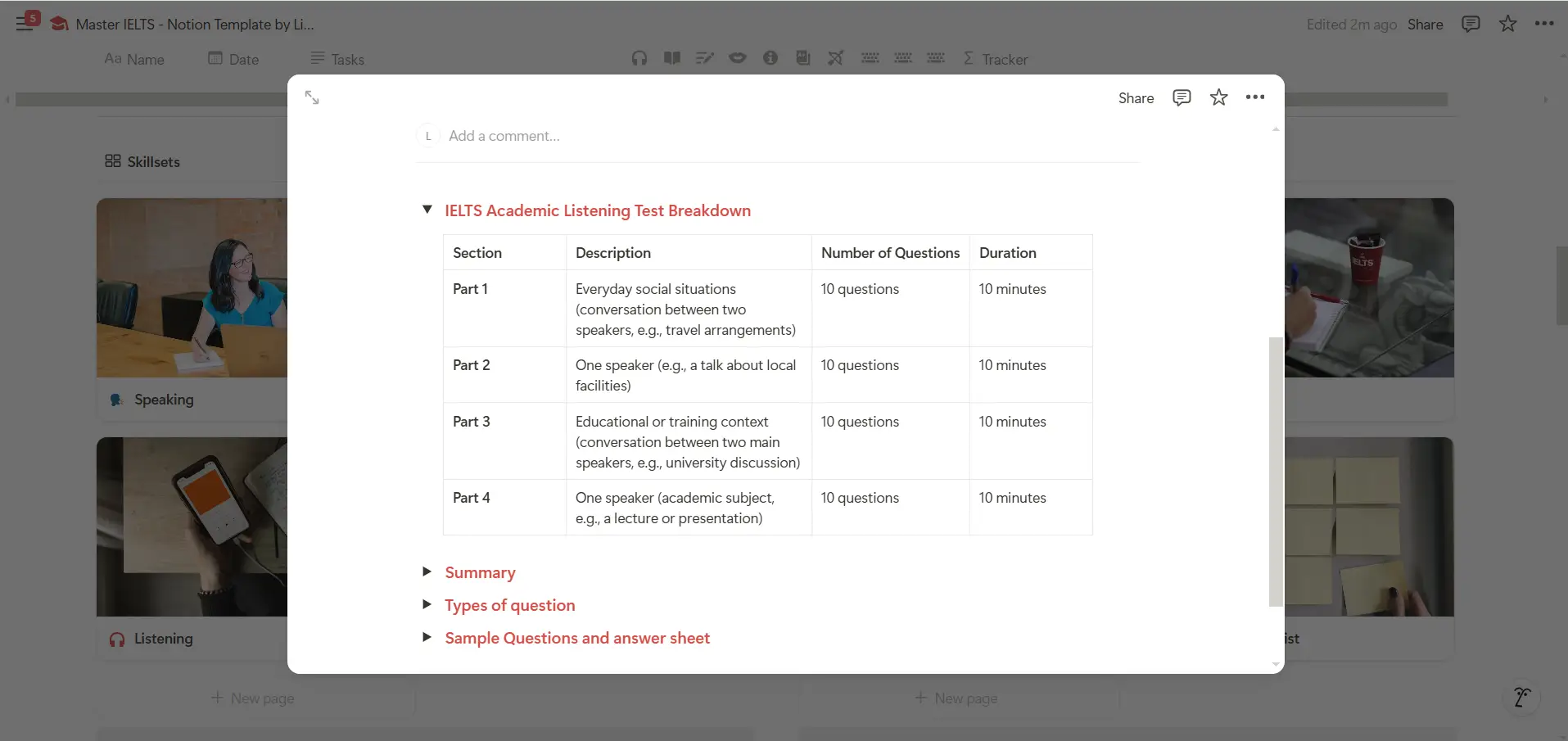Image resolution: width=1568 pixels, height=741 pixels.
Task: Click the headphones column icon in the header
Action: pyautogui.click(x=639, y=58)
